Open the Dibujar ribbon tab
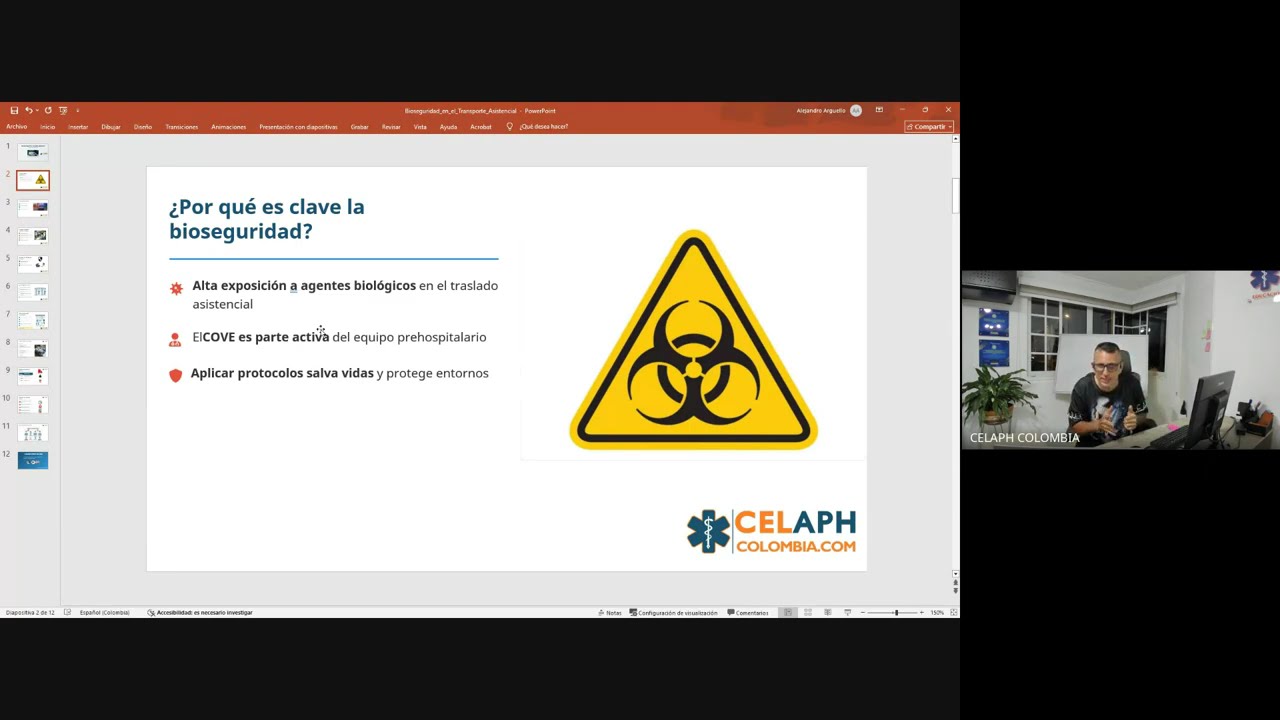Viewport: 1280px width, 720px height. 111,127
